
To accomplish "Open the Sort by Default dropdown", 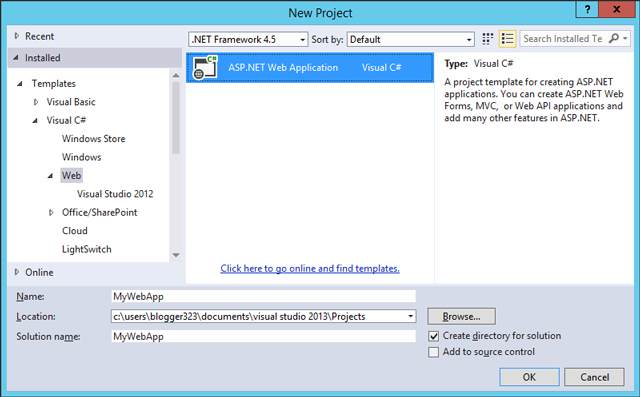I will point(411,40).
